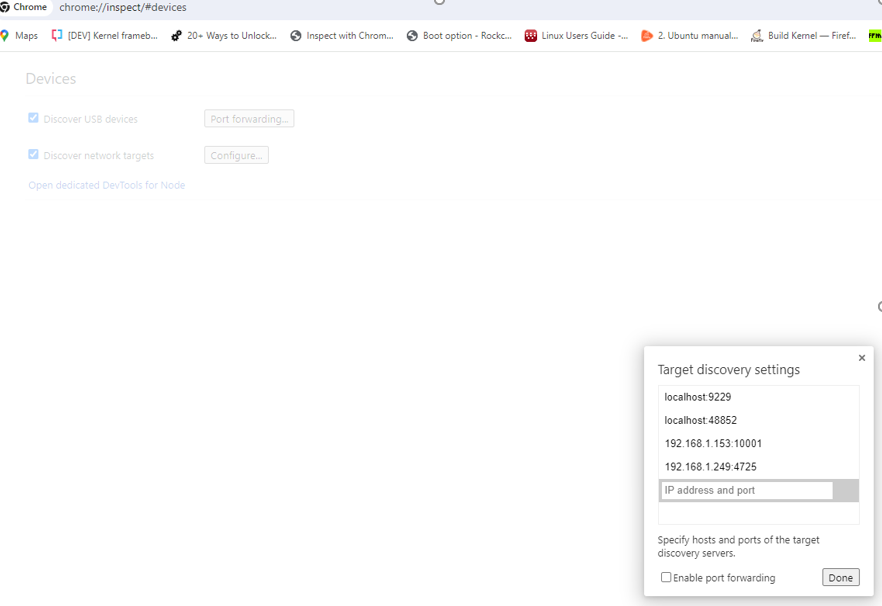Select the localhost:9229 target entry
882x606 pixels.
pyautogui.click(x=698, y=397)
